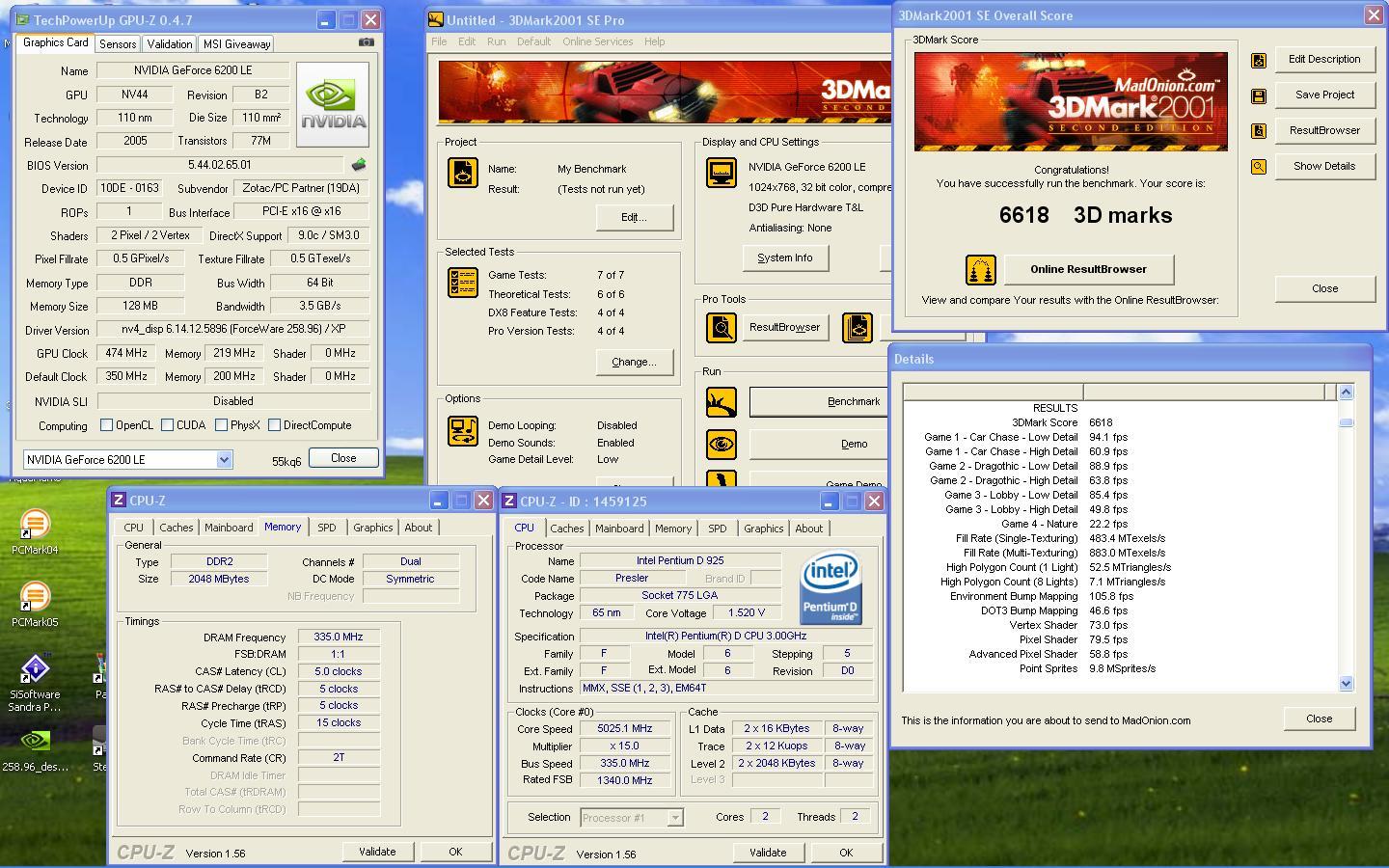1389x868 pixels.
Task: Click the Details list scroll up arrow
Action: (x=1347, y=392)
